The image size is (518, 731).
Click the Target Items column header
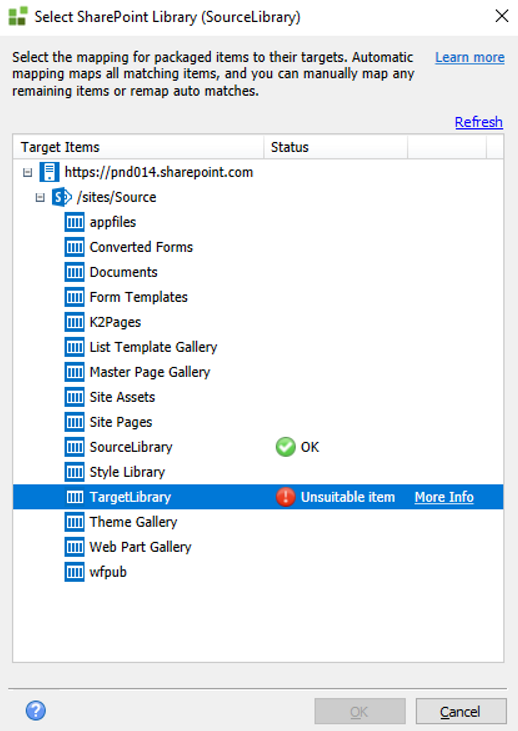click(138, 147)
